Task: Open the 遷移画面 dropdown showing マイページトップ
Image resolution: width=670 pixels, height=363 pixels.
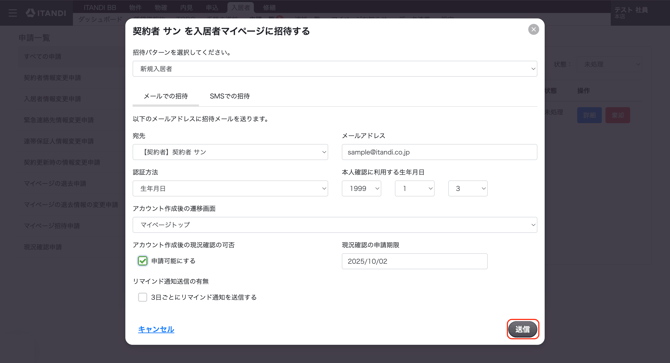Action: (335, 225)
